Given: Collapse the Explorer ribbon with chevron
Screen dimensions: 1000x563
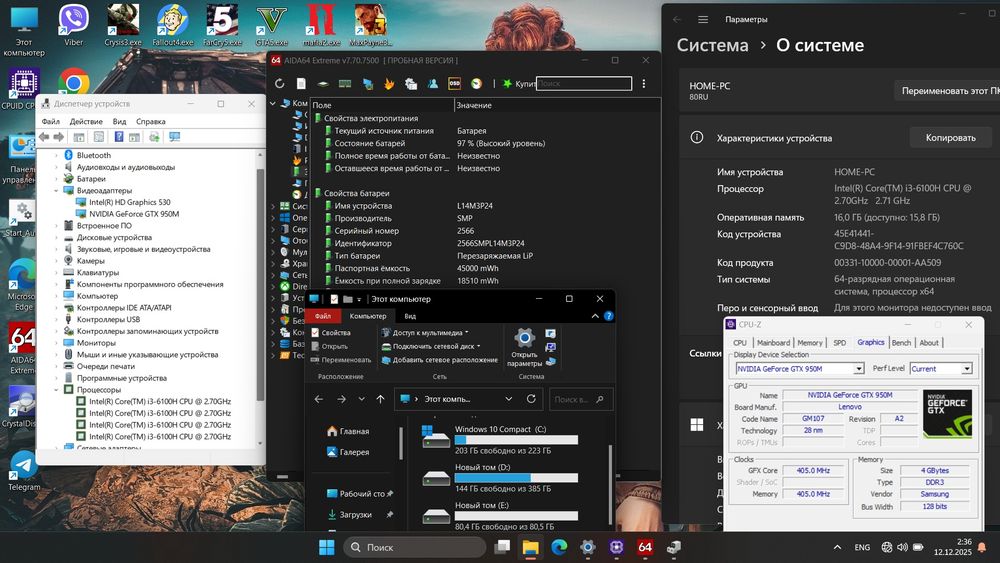Looking at the screenshot, I should pyautogui.click(x=595, y=316).
